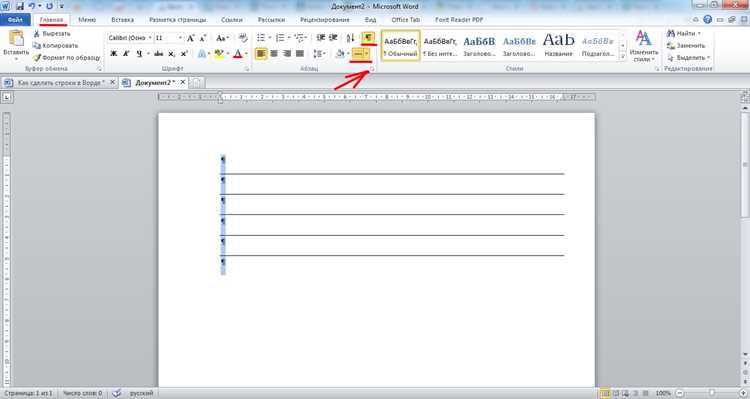Switch to the Ссылки tab
Image resolution: width=750 pixels, height=399 pixels.
(232, 20)
